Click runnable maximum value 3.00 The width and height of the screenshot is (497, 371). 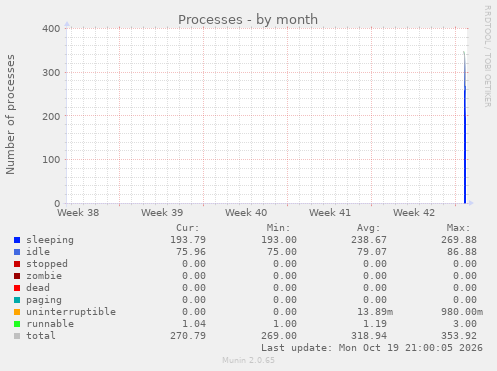[x=465, y=324]
